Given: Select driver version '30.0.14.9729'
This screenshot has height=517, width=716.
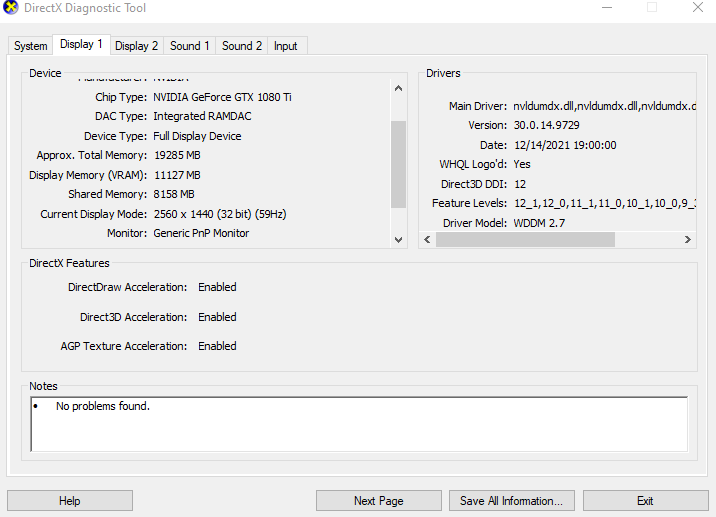Looking at the screenshot, I should pyautogui.click(x=547, y=125).
